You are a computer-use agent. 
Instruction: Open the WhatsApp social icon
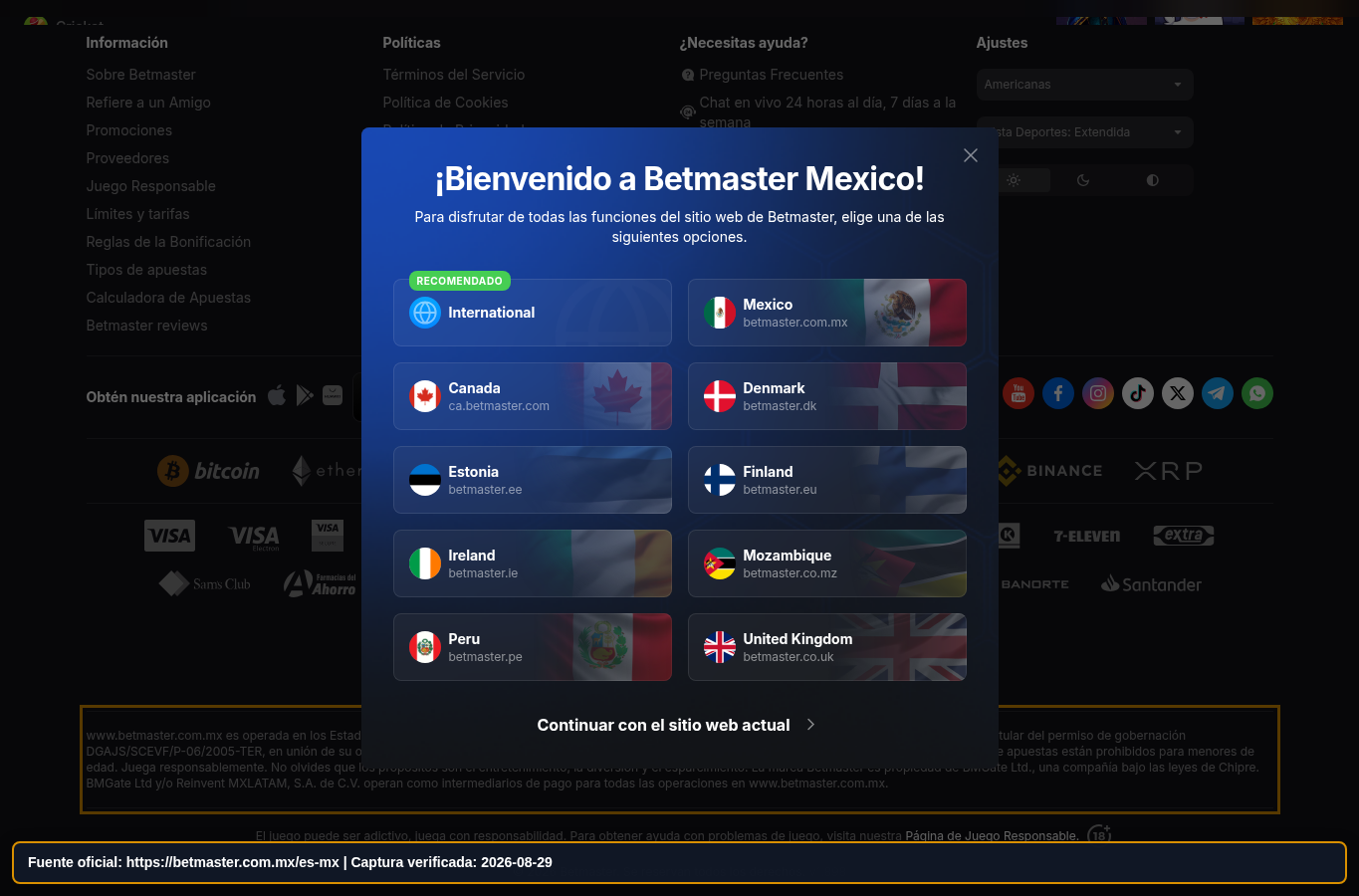click(x=1257, y=393)
